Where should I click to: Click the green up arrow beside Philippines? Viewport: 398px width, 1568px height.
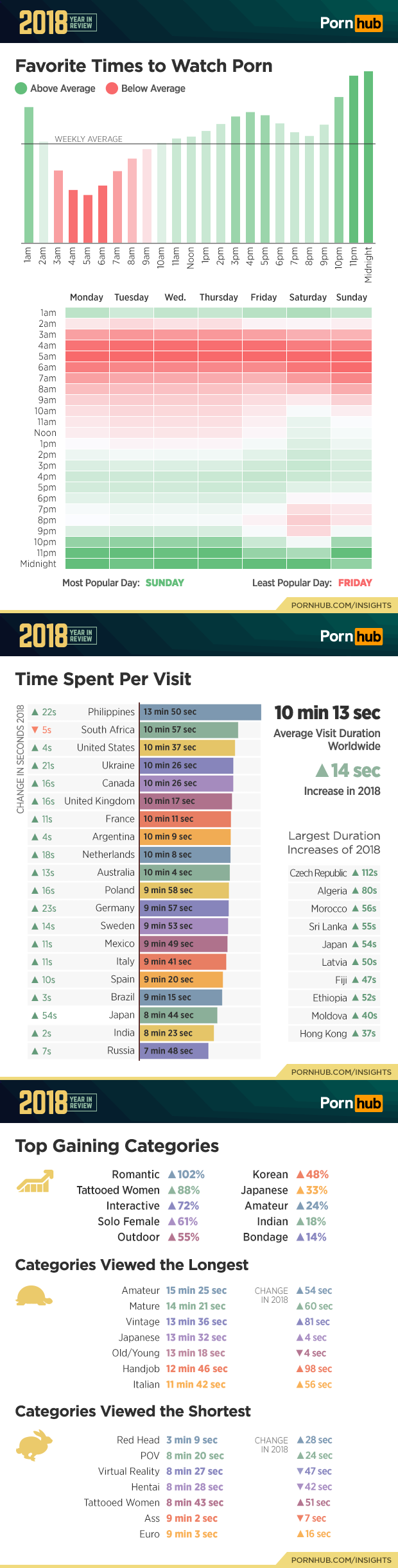(35, 712)
